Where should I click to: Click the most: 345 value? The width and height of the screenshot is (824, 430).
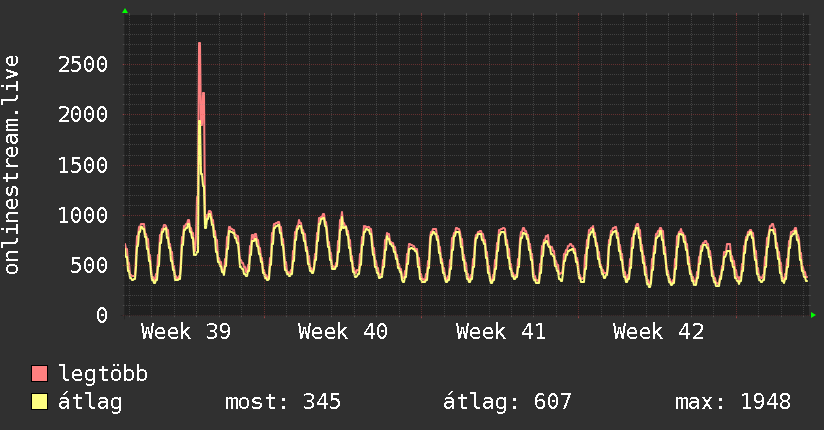[283, 402]
